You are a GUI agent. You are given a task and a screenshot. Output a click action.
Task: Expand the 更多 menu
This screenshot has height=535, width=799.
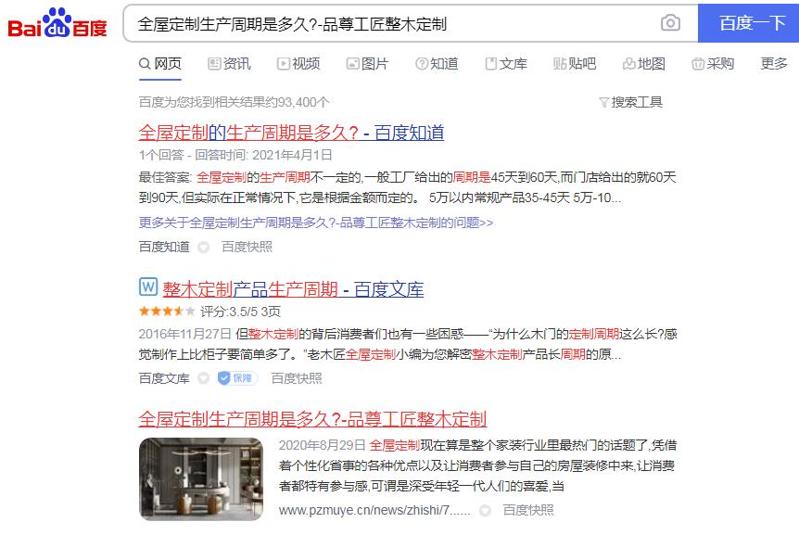pos(774,64)
